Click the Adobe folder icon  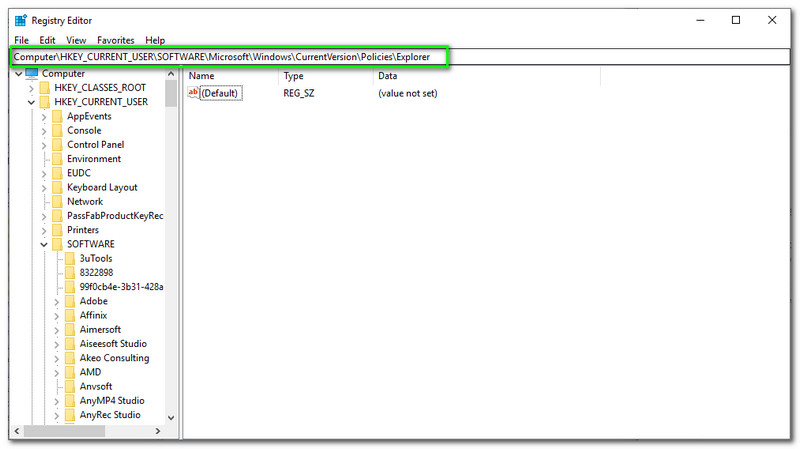pos(70,302)
